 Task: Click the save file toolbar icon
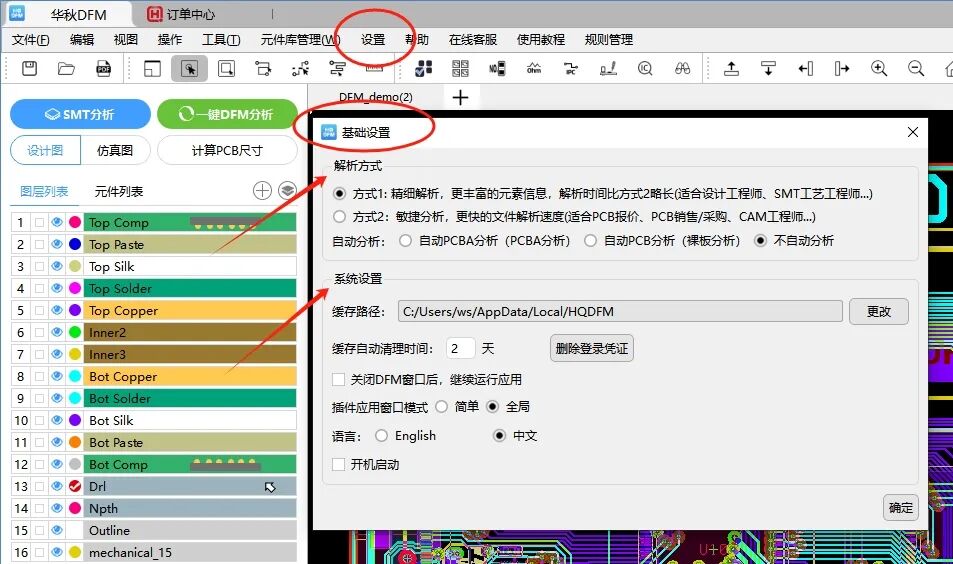pos(29,69)
